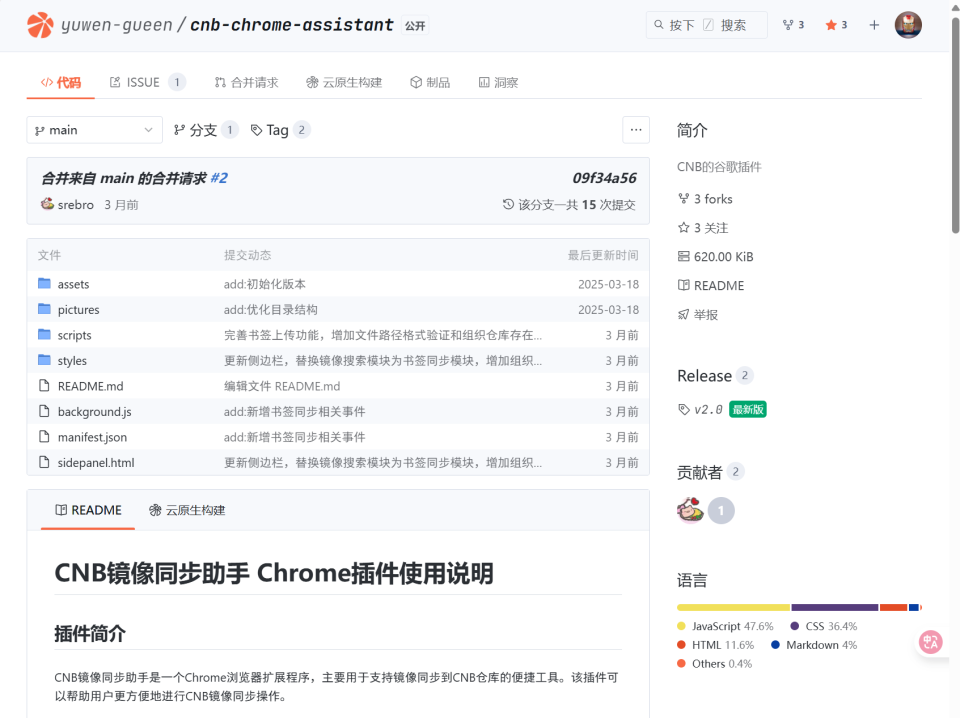
Task: Open the 制品 tab
Action: coord(430,82)
